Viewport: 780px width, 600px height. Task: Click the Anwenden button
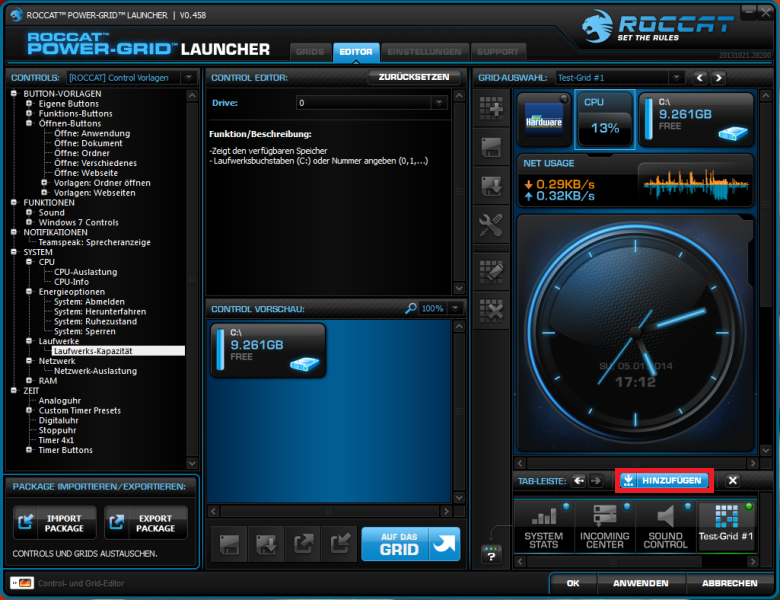[640, 583]
